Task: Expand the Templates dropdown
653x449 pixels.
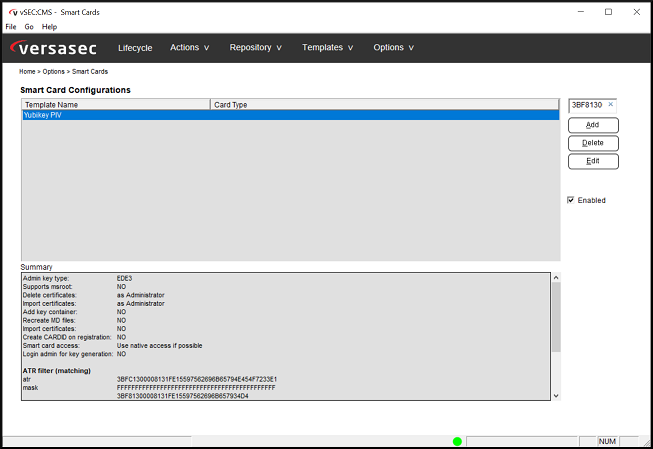Action: click(328, 47)
